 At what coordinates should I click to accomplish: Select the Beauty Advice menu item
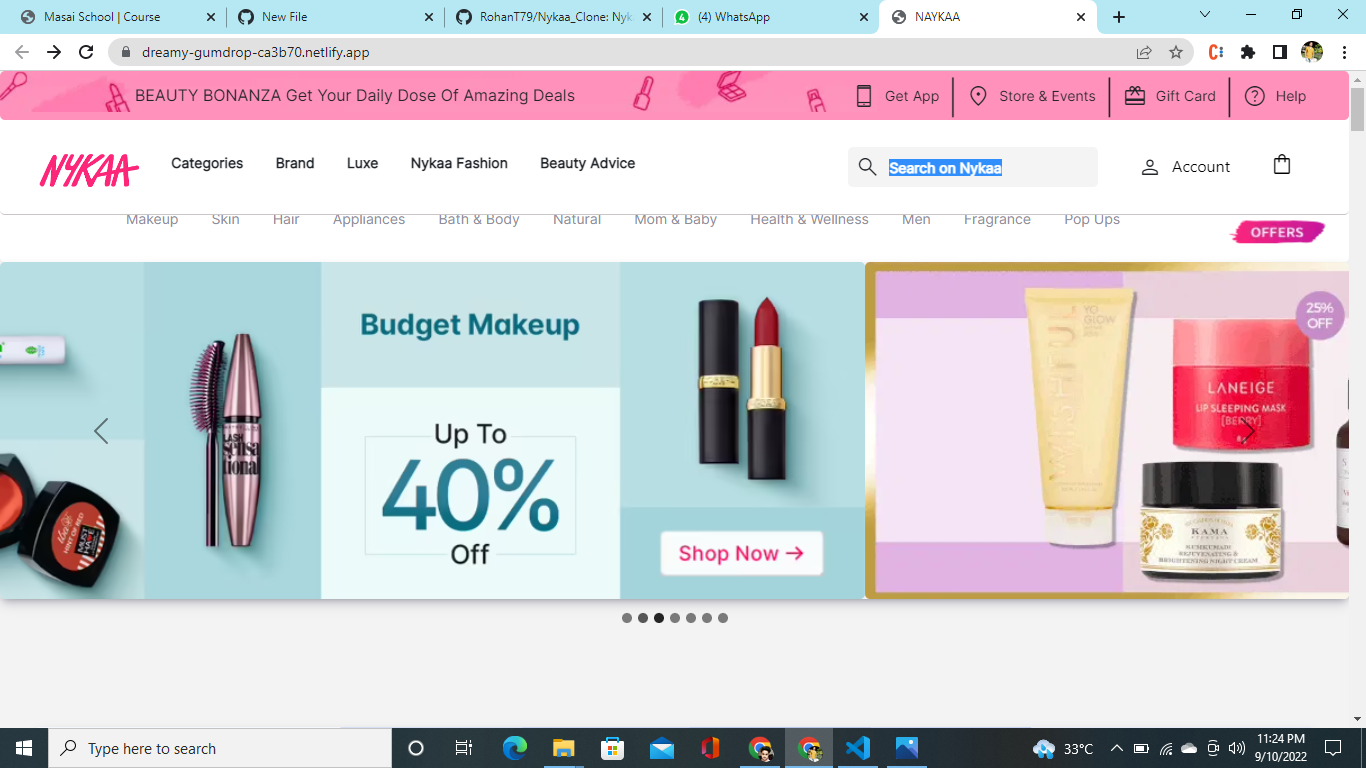pyautogui.click(x=587, y=163)
